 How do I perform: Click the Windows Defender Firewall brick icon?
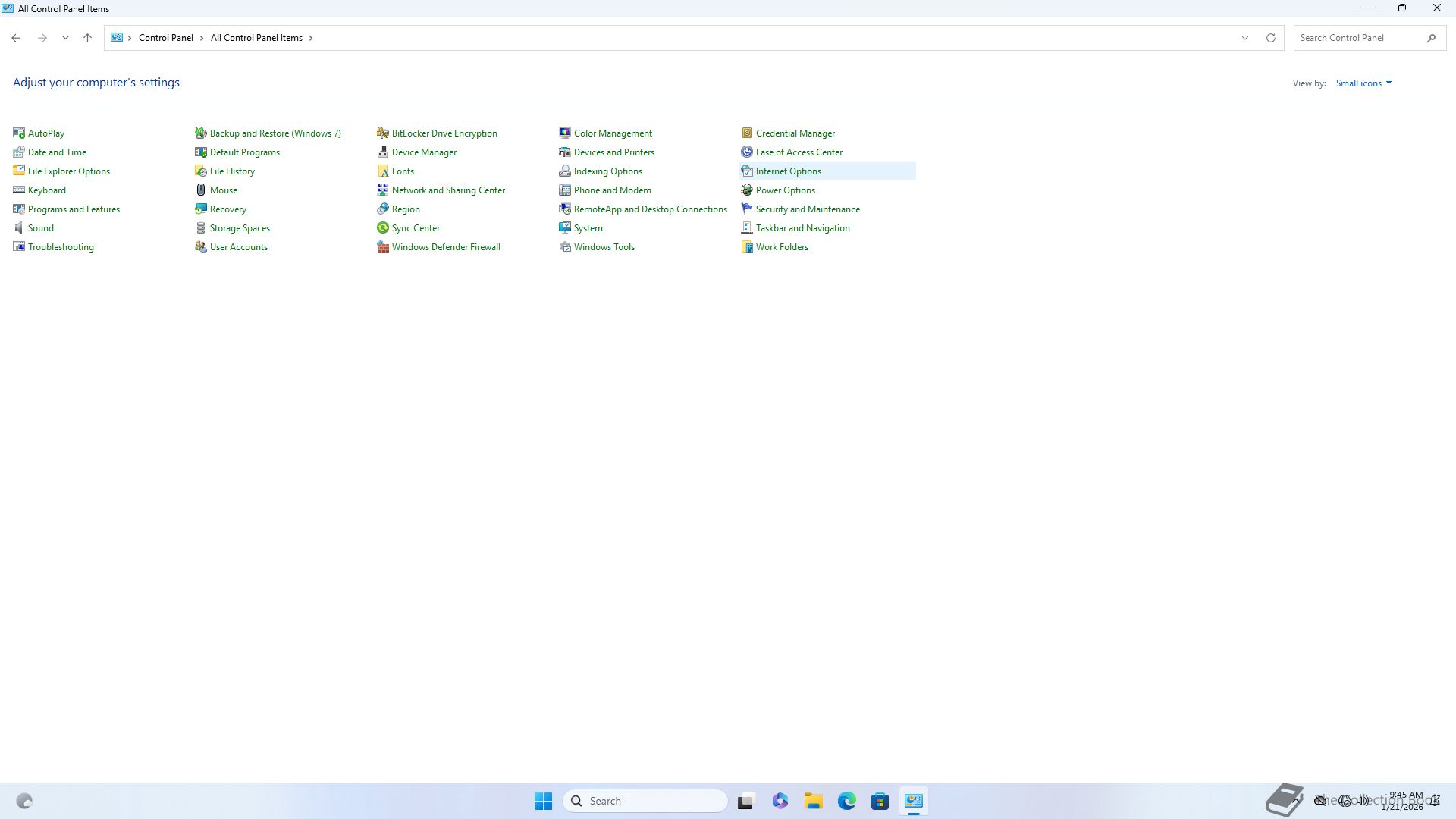pyautogui.click(x=383, y=247)
